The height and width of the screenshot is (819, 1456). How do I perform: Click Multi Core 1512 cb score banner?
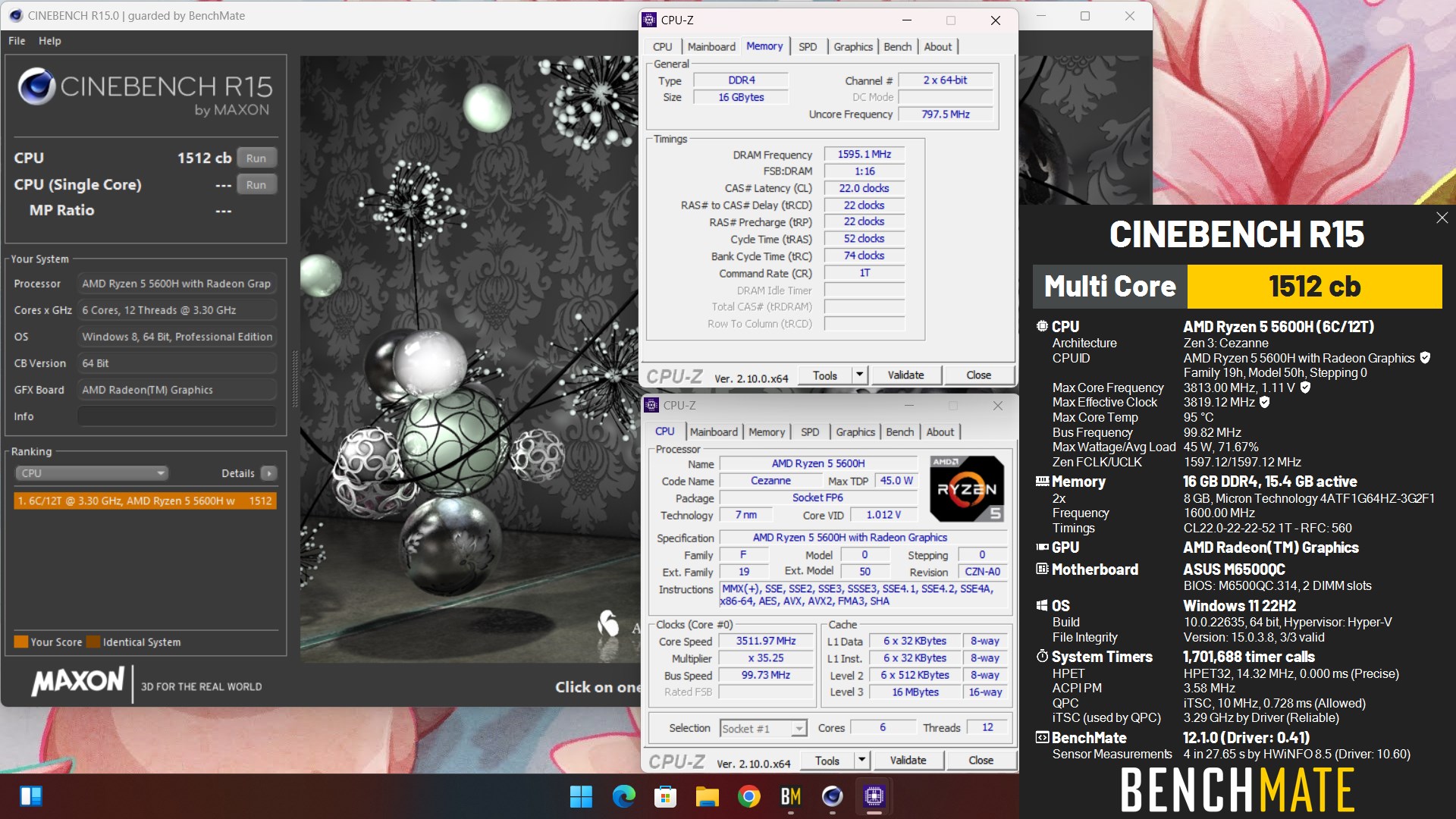[1238, 287]
